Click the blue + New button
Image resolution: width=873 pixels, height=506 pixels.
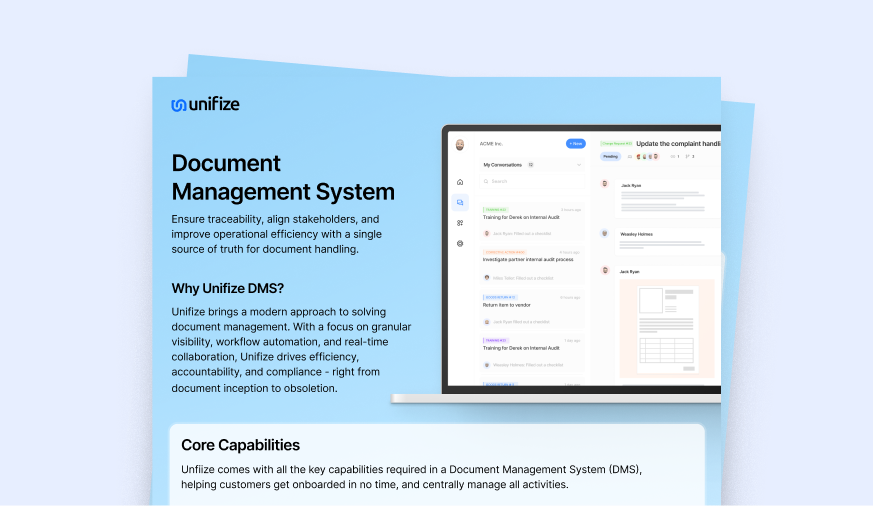(x=576, y=144)
